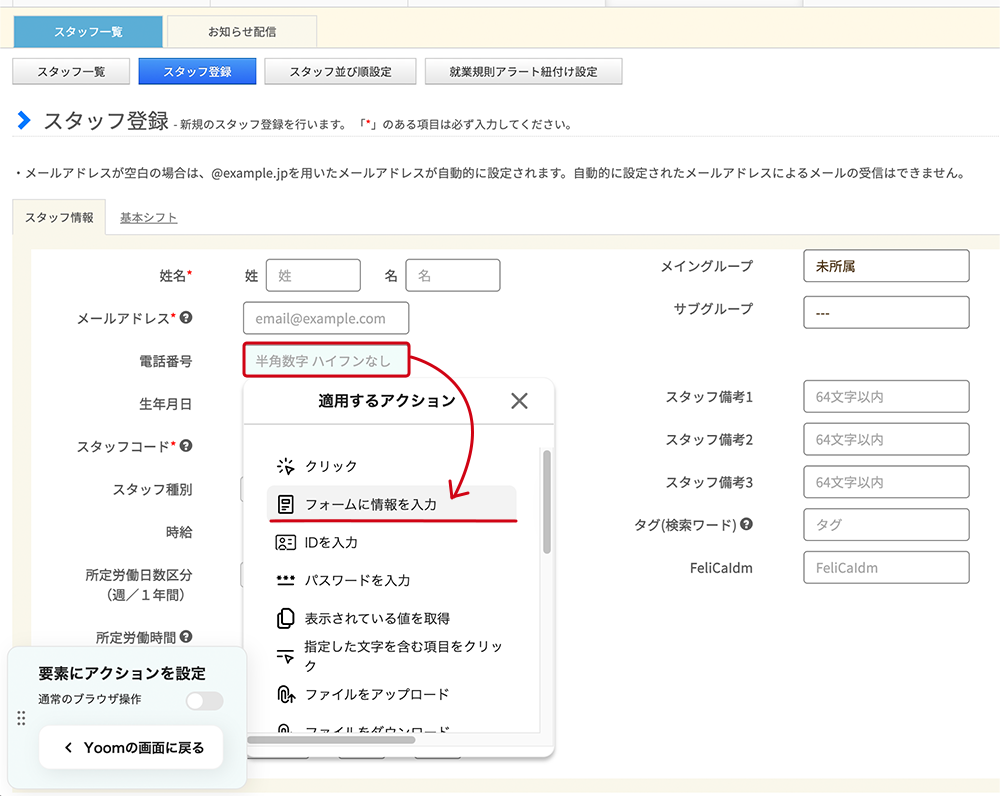
Task: Click the help icon next to メールアドレス
Action: 186,318
